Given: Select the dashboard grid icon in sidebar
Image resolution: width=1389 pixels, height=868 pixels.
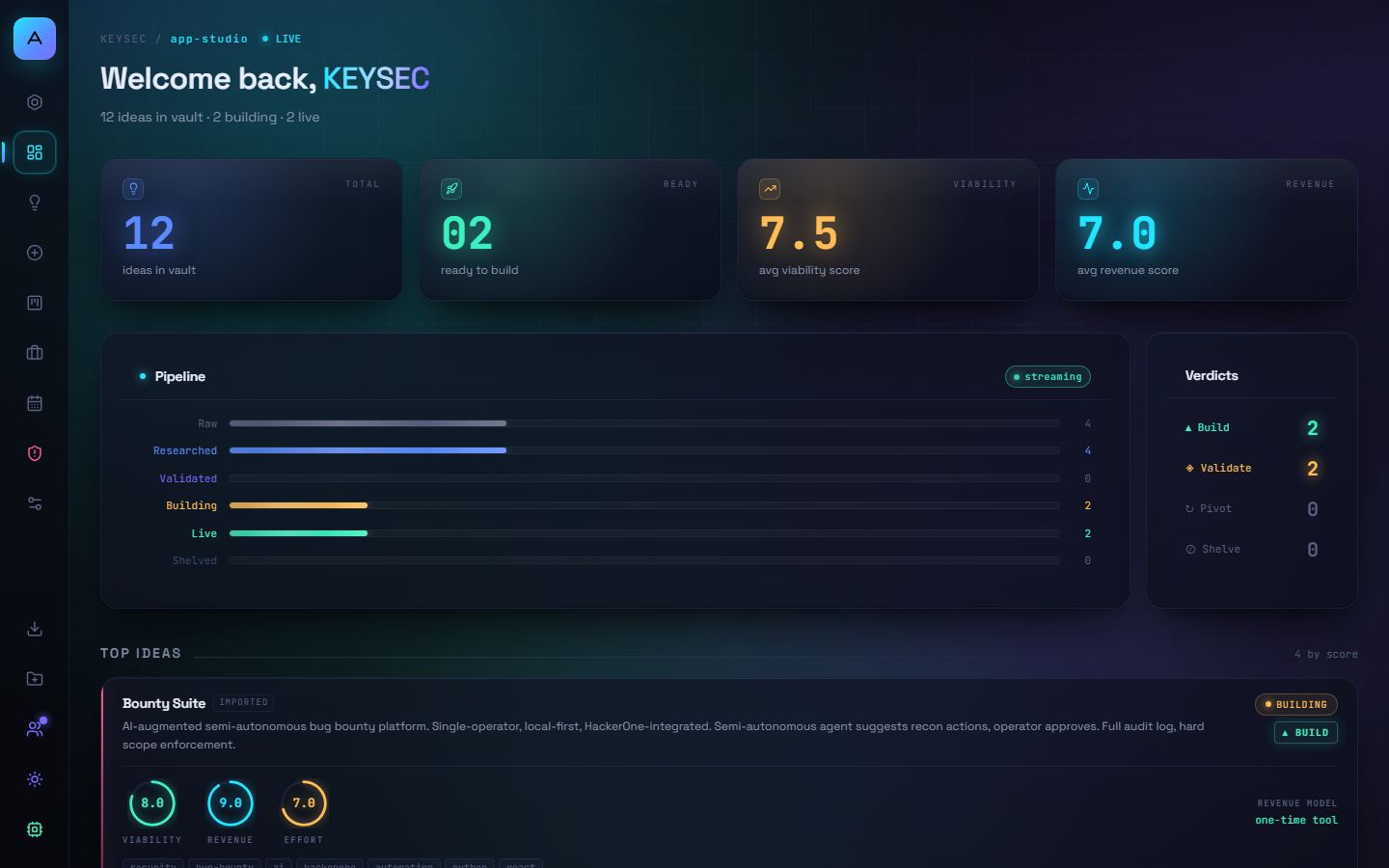Looking at the screenshot, I should coord(35,152).
